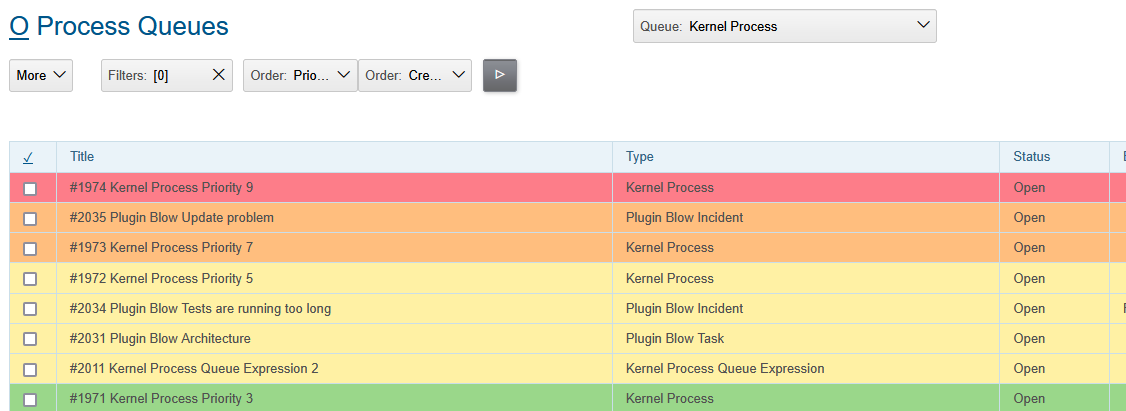Click the Status column header
Screen dimensions: 1126x411
point(1031,157)
